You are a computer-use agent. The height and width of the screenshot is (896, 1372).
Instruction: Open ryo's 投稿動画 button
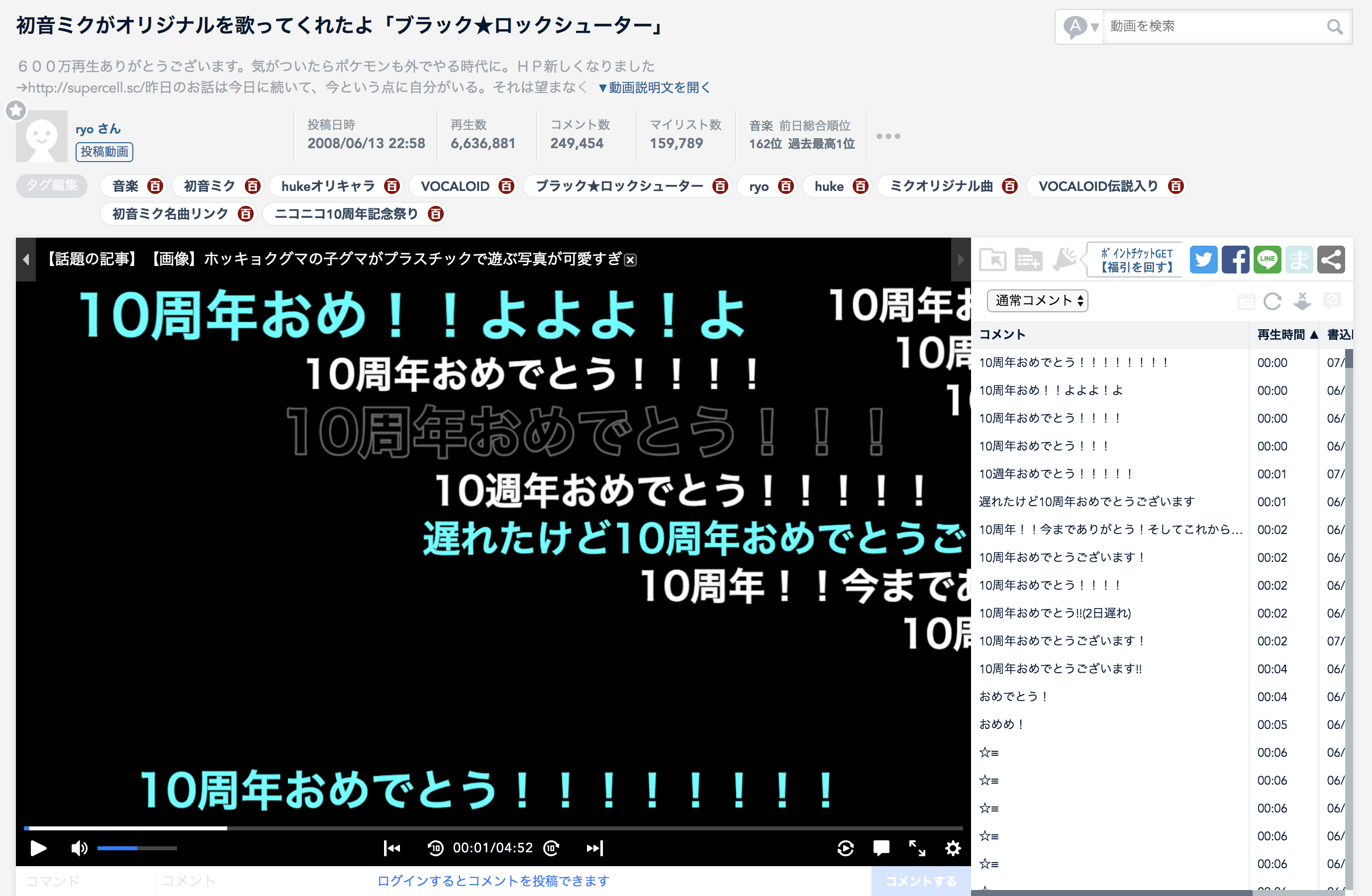[x=104, y=152]
